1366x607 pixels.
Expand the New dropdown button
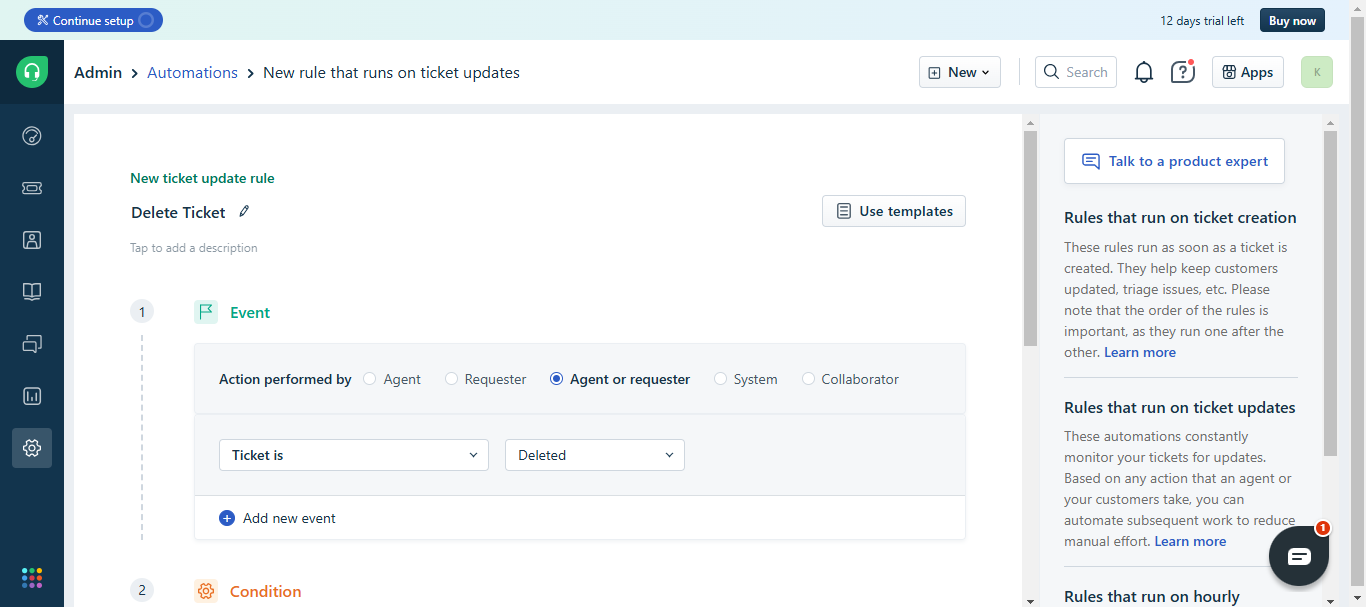960,72
